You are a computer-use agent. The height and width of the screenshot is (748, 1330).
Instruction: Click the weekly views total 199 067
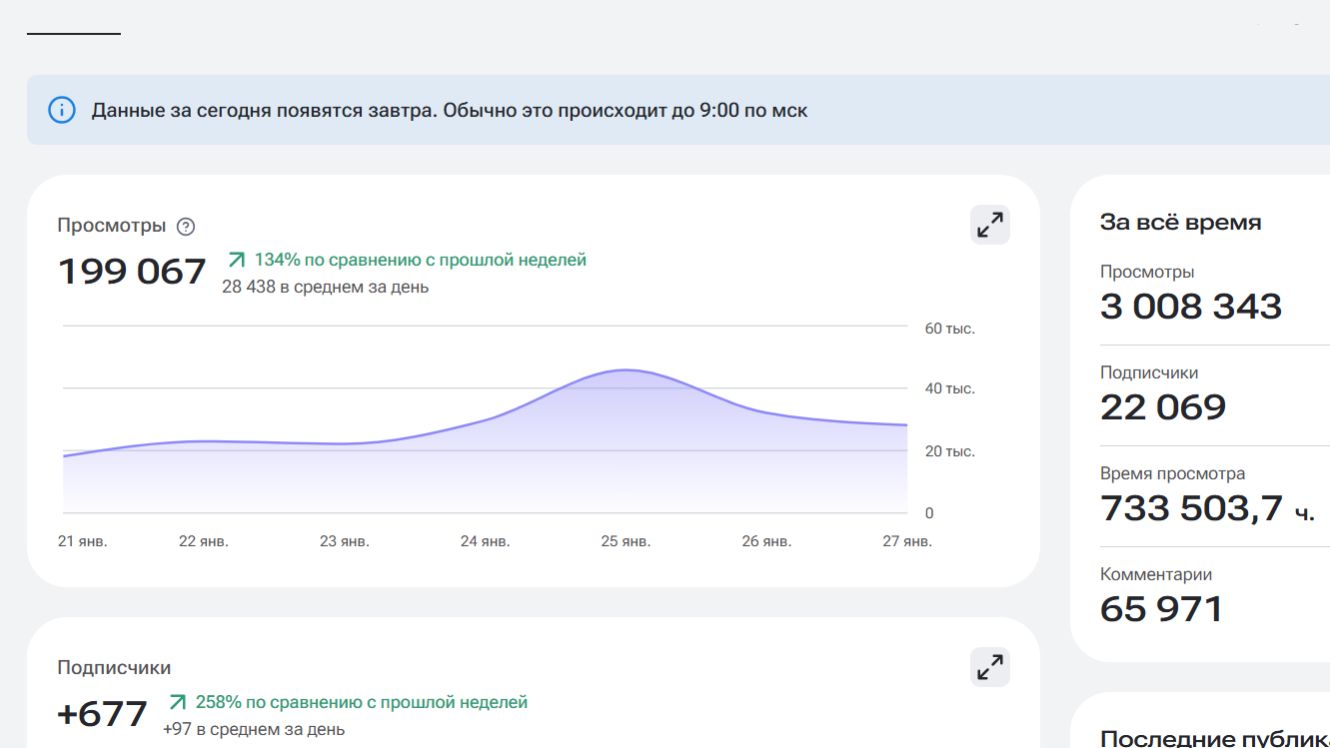pyautogui.click(x=132, y=272)
